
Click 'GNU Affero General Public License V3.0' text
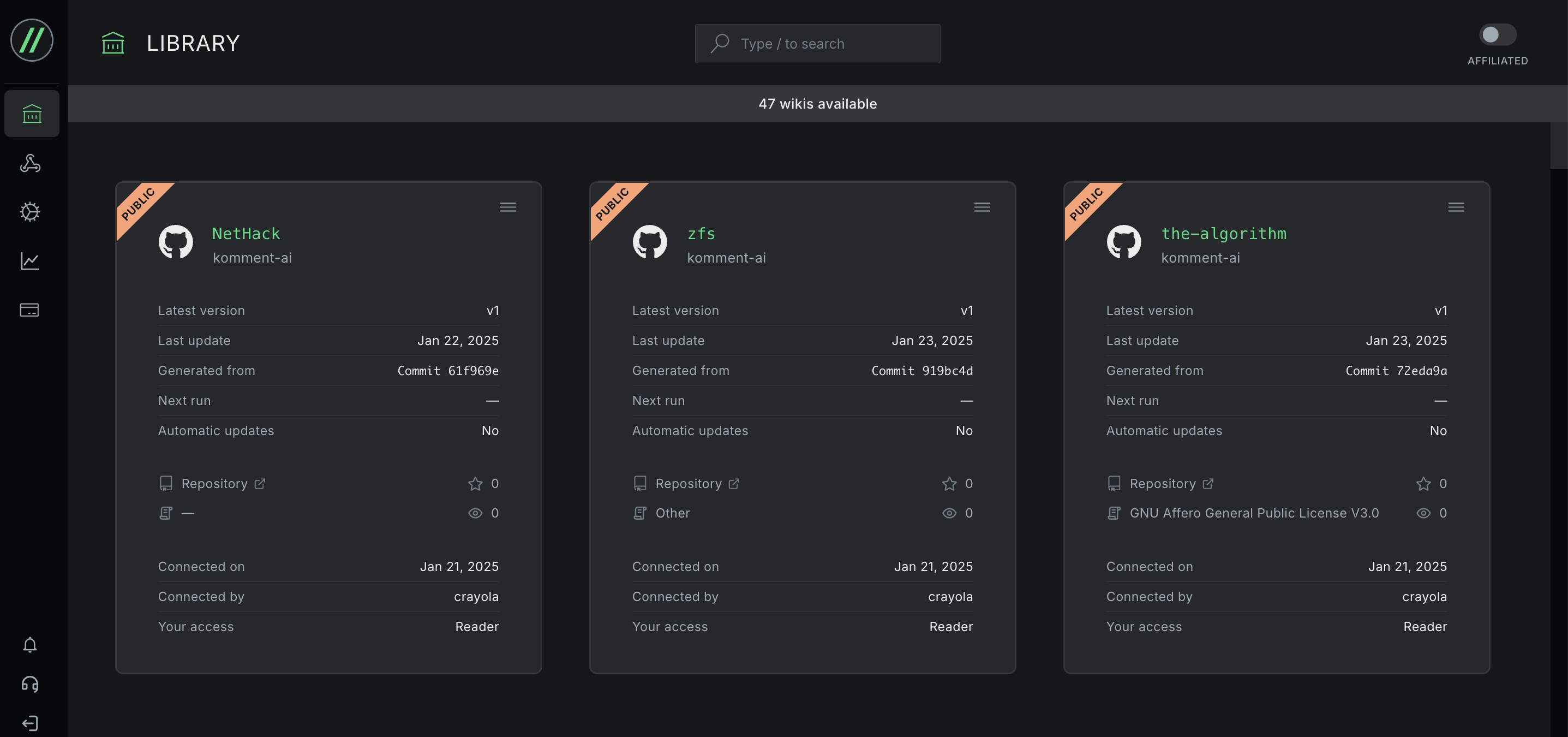(x=1254, y=513)
